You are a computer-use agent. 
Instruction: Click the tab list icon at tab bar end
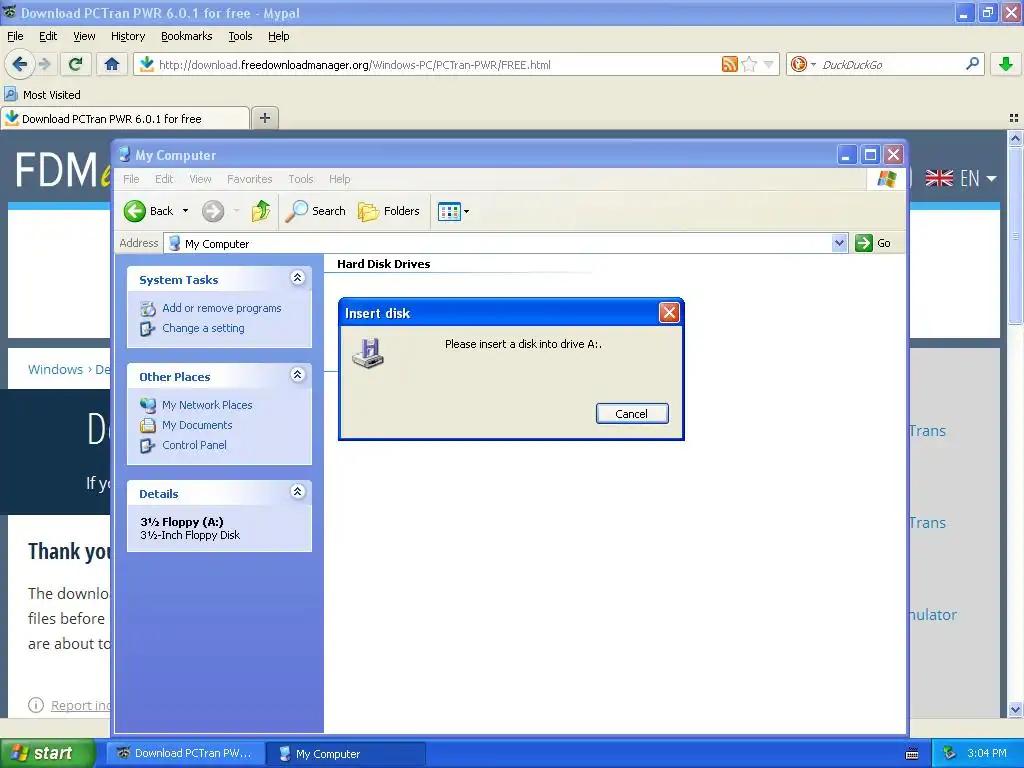[x=1014, y=118]
